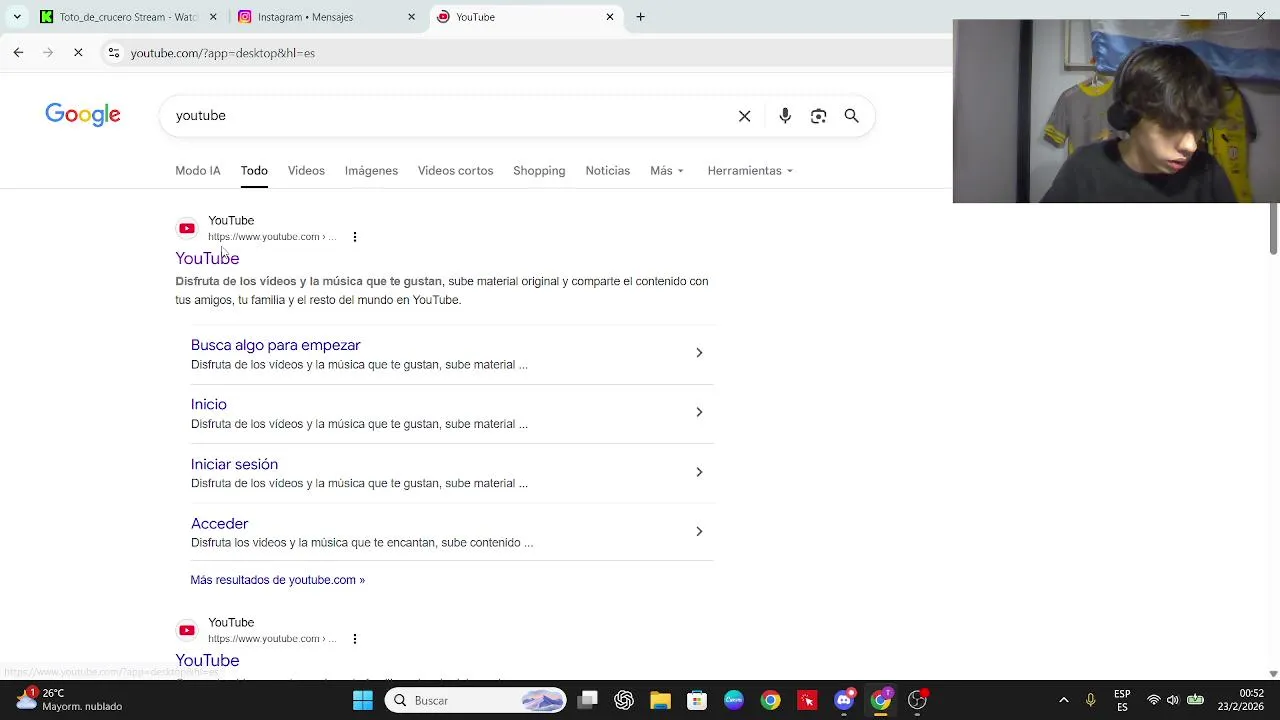Open the first YouTube result title link
The image size is (1280, 720).
point(207,258)
